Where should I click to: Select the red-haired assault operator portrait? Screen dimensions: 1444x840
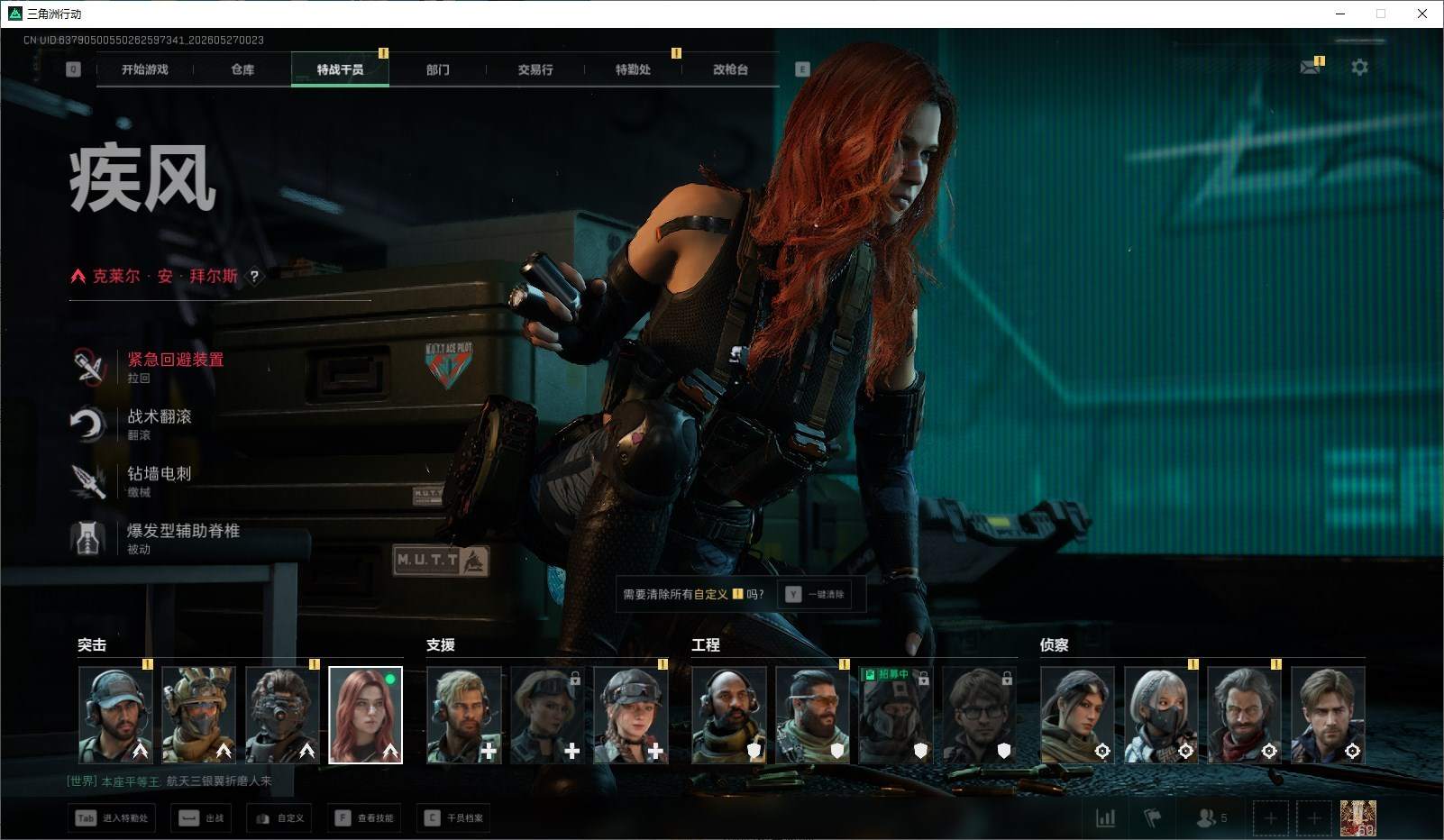[x=365, y=715]
